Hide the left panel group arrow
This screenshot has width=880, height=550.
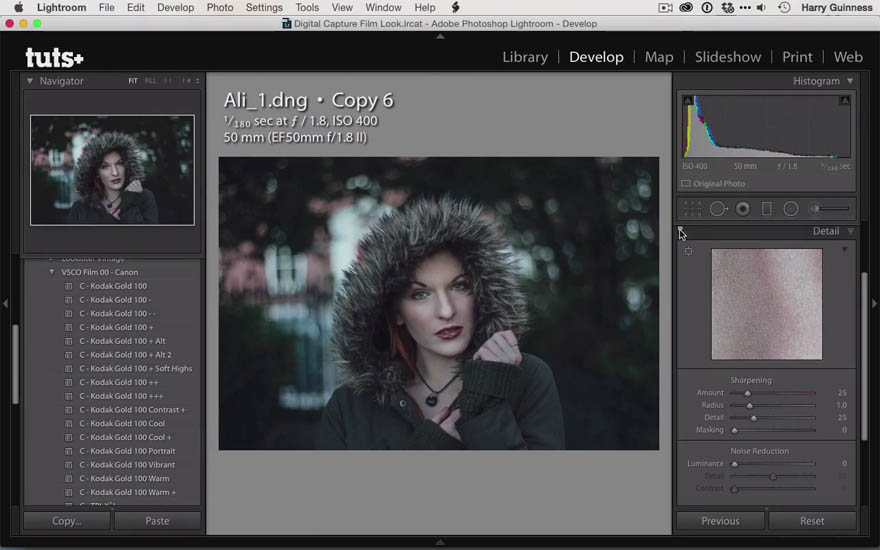click(5, 304)
